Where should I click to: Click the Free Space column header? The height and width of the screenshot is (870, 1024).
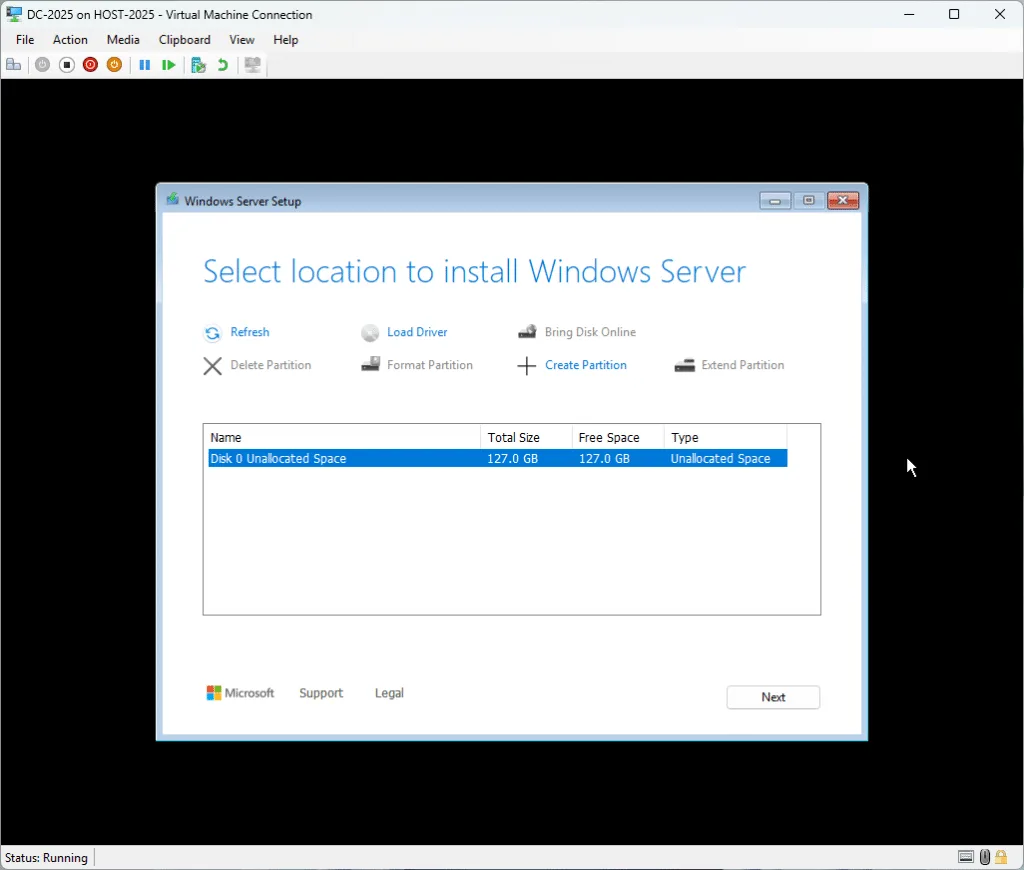(x=618, y=438)
